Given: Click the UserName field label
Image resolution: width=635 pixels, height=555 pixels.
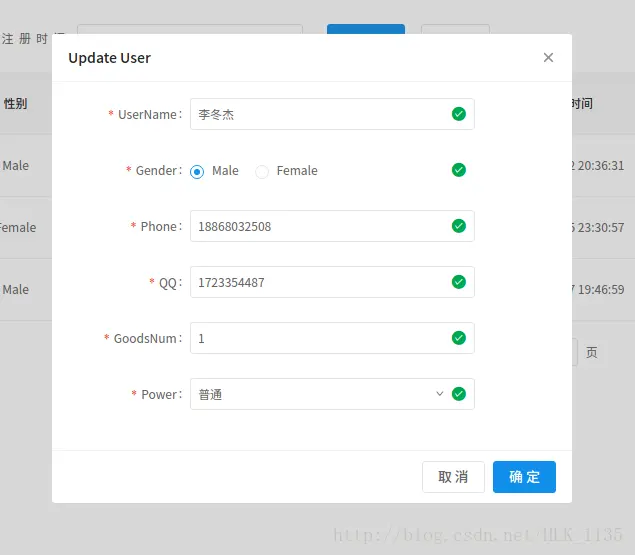Looking at the screenshot, I should point(145,115).
